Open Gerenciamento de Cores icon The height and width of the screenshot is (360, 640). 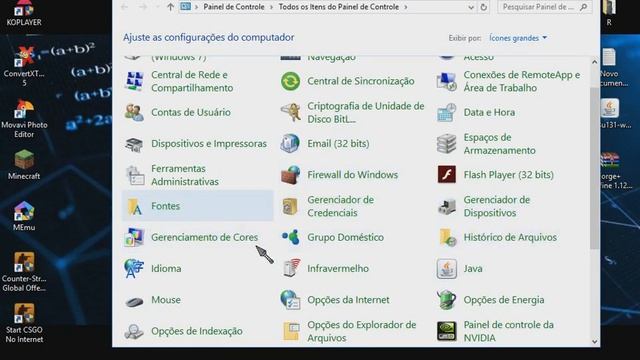134,237
